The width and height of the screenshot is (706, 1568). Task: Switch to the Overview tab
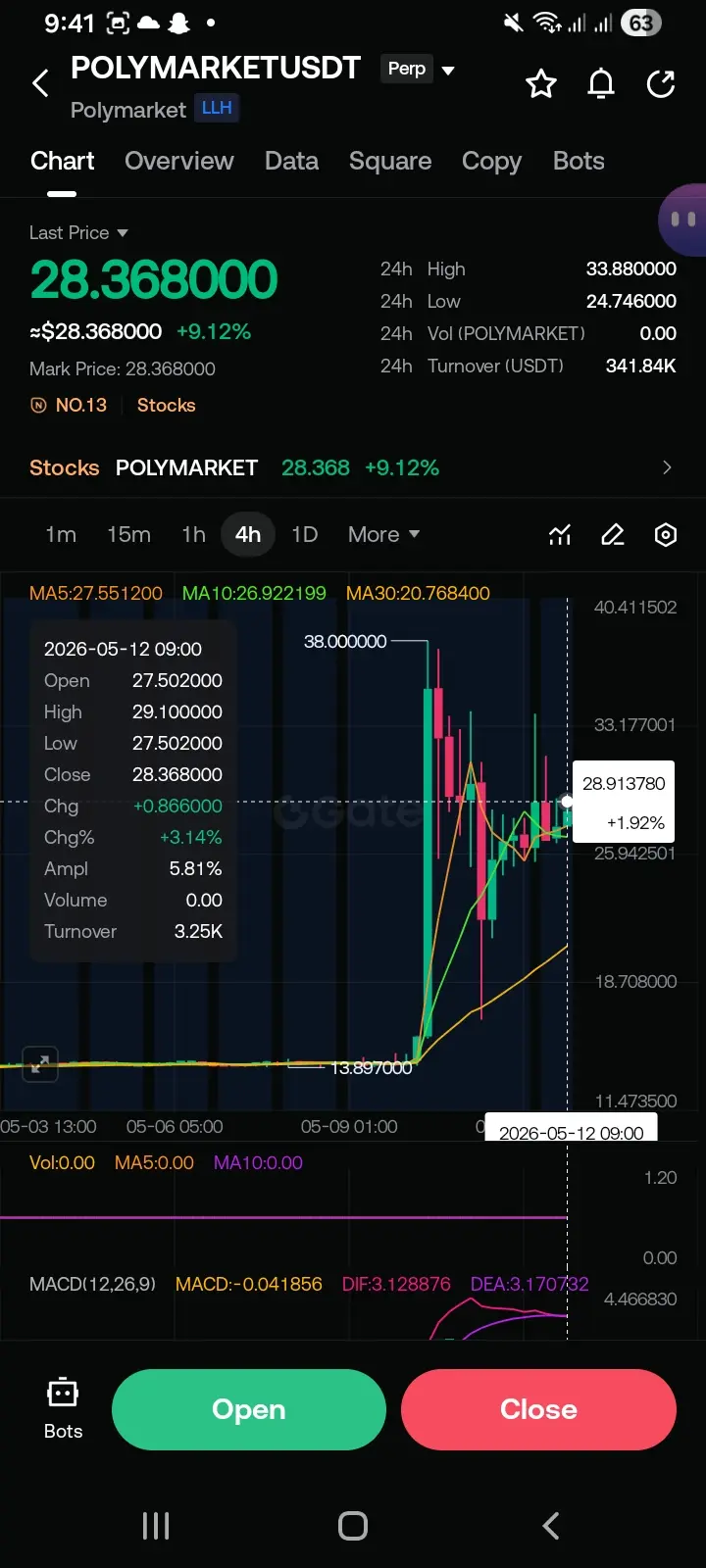point(179,161)
